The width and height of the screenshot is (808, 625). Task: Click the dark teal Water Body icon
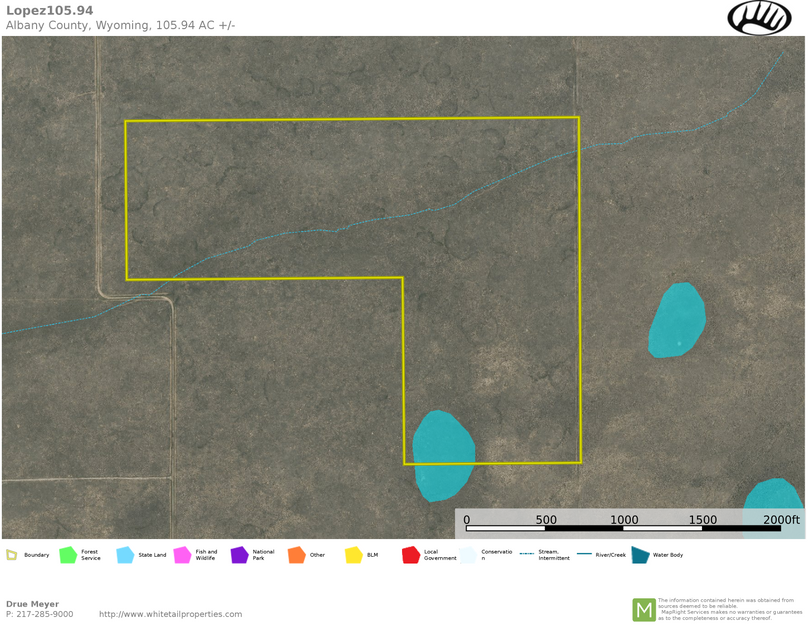pos(640,555)
